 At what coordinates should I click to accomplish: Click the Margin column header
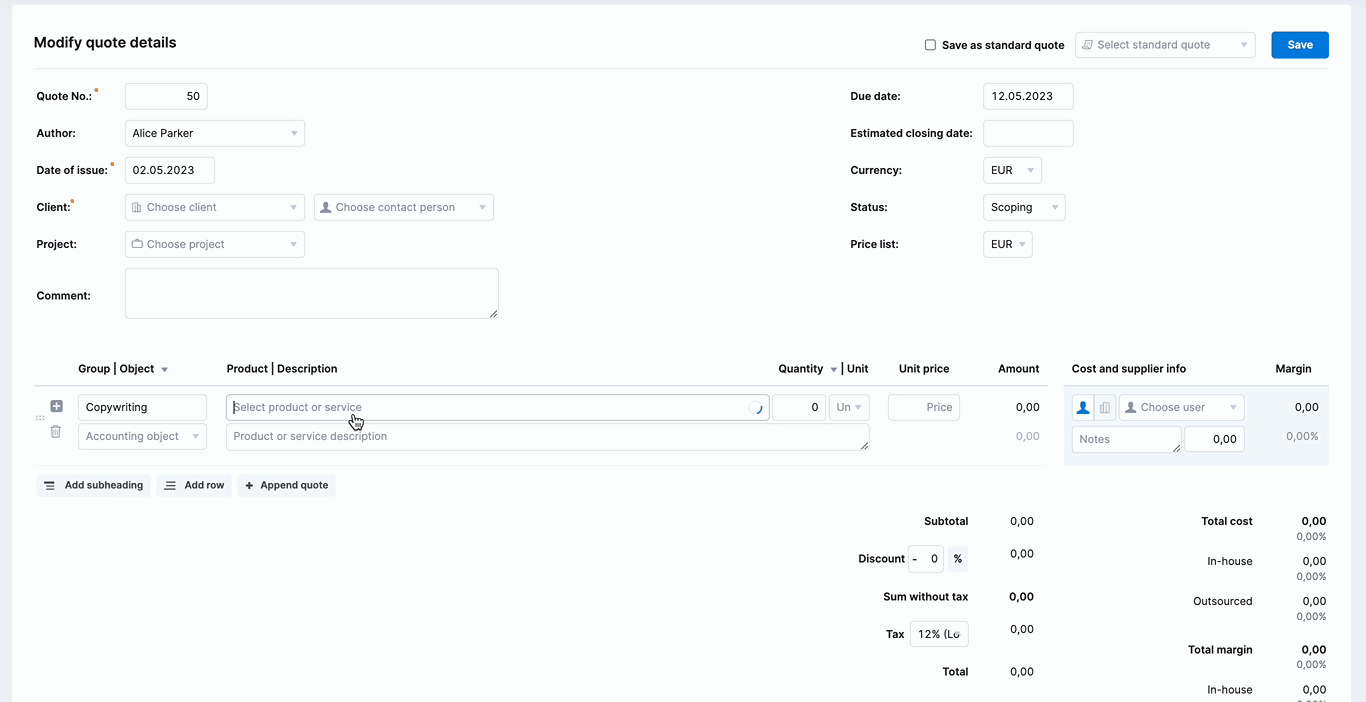click(1293, 369)
